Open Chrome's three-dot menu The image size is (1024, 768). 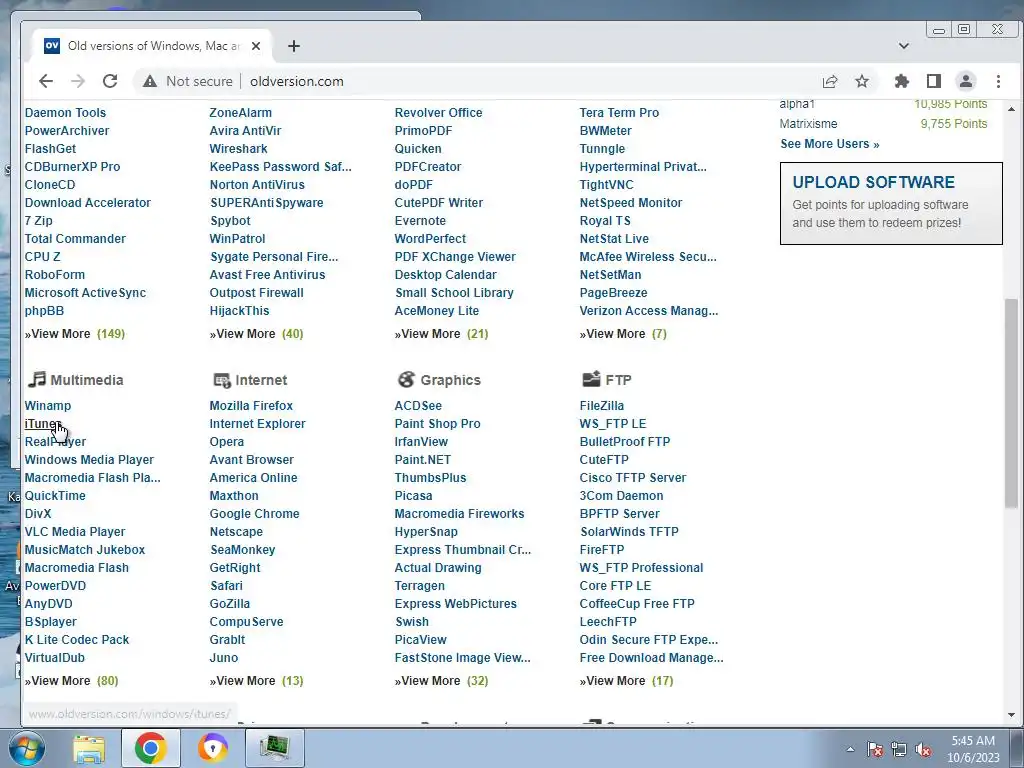(x=999, y=81)
